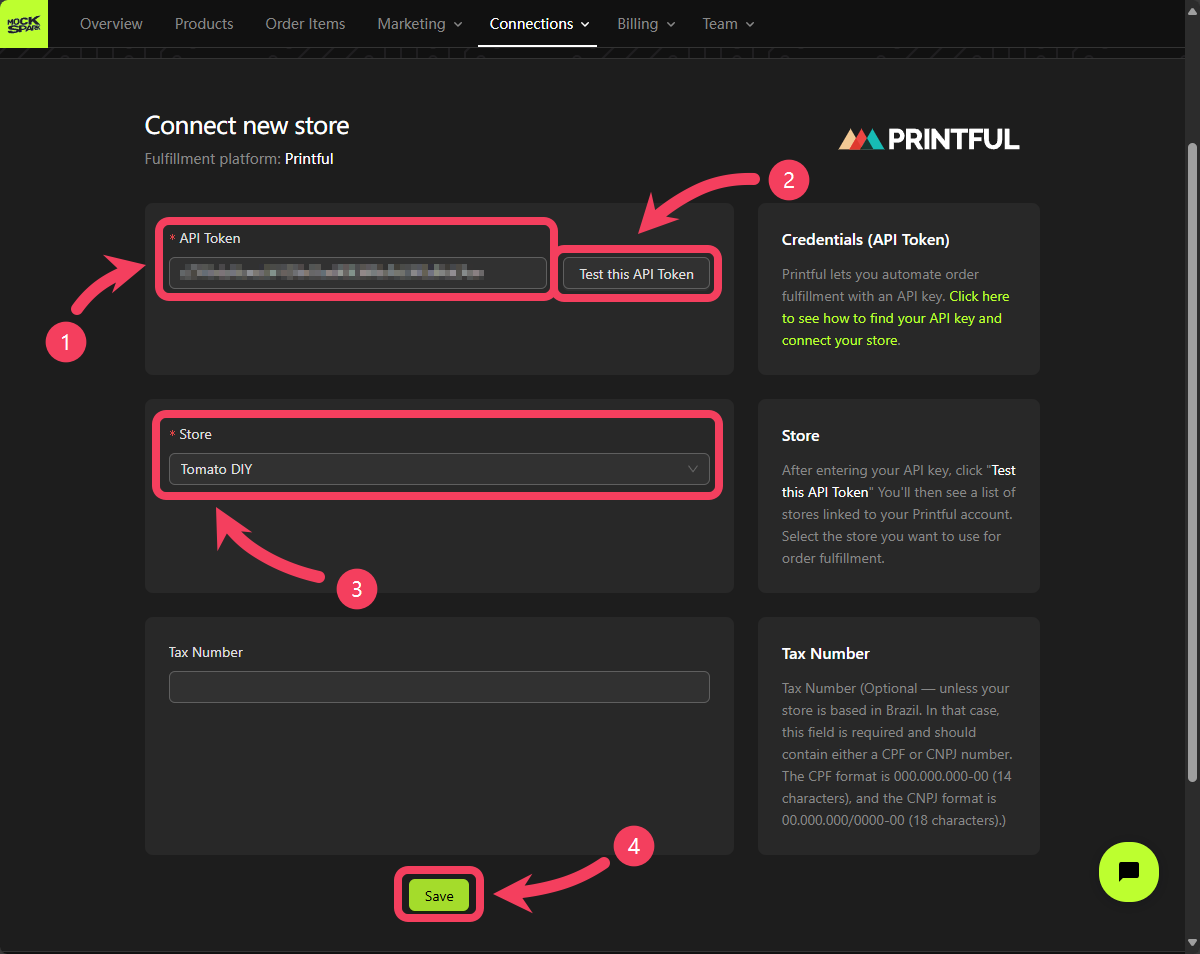Expand the Marketing menu
The height and width of the screenshot is (954, 1200).
(x=420, y=24)
